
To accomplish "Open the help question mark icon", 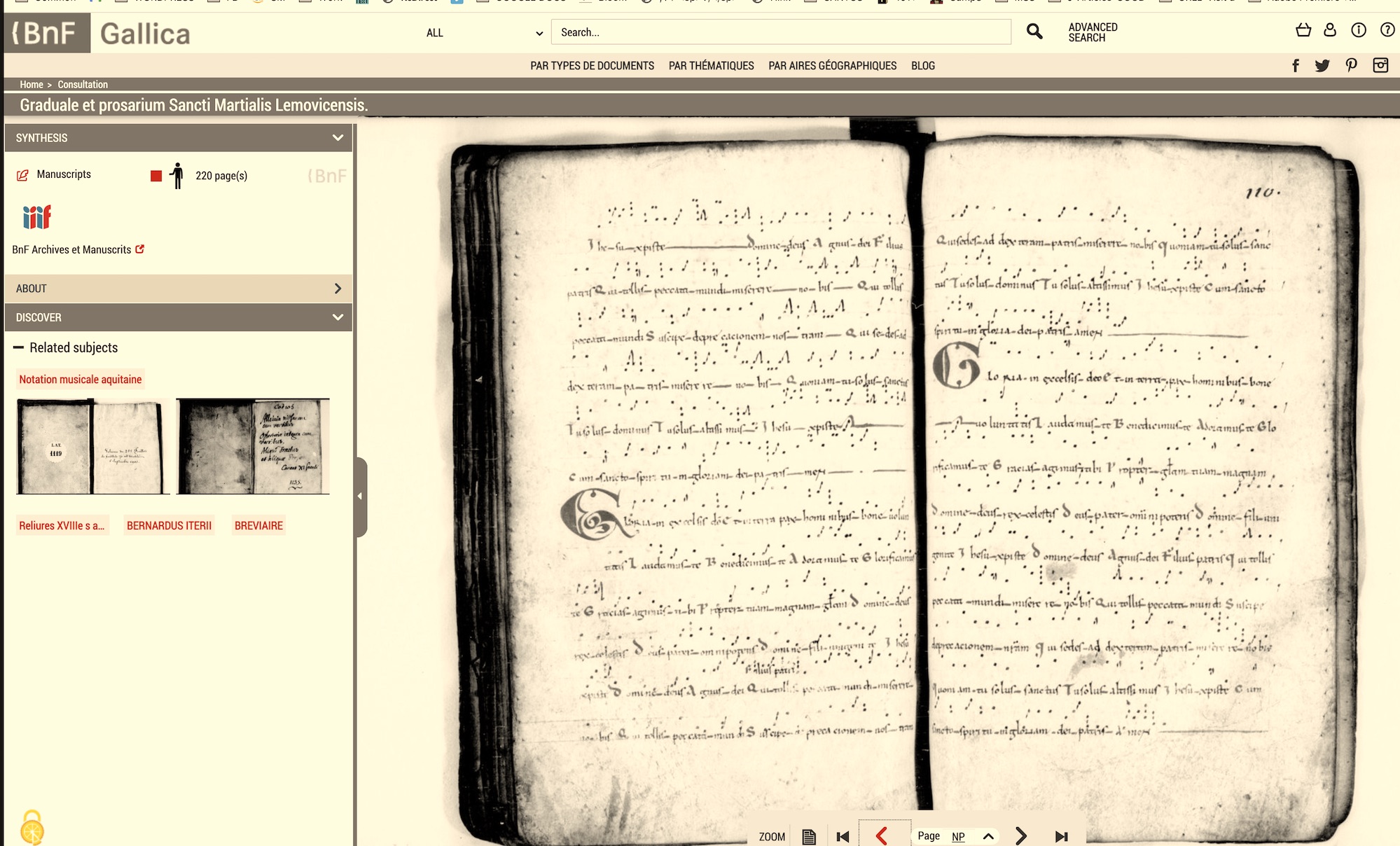I will coord(1387,30).
